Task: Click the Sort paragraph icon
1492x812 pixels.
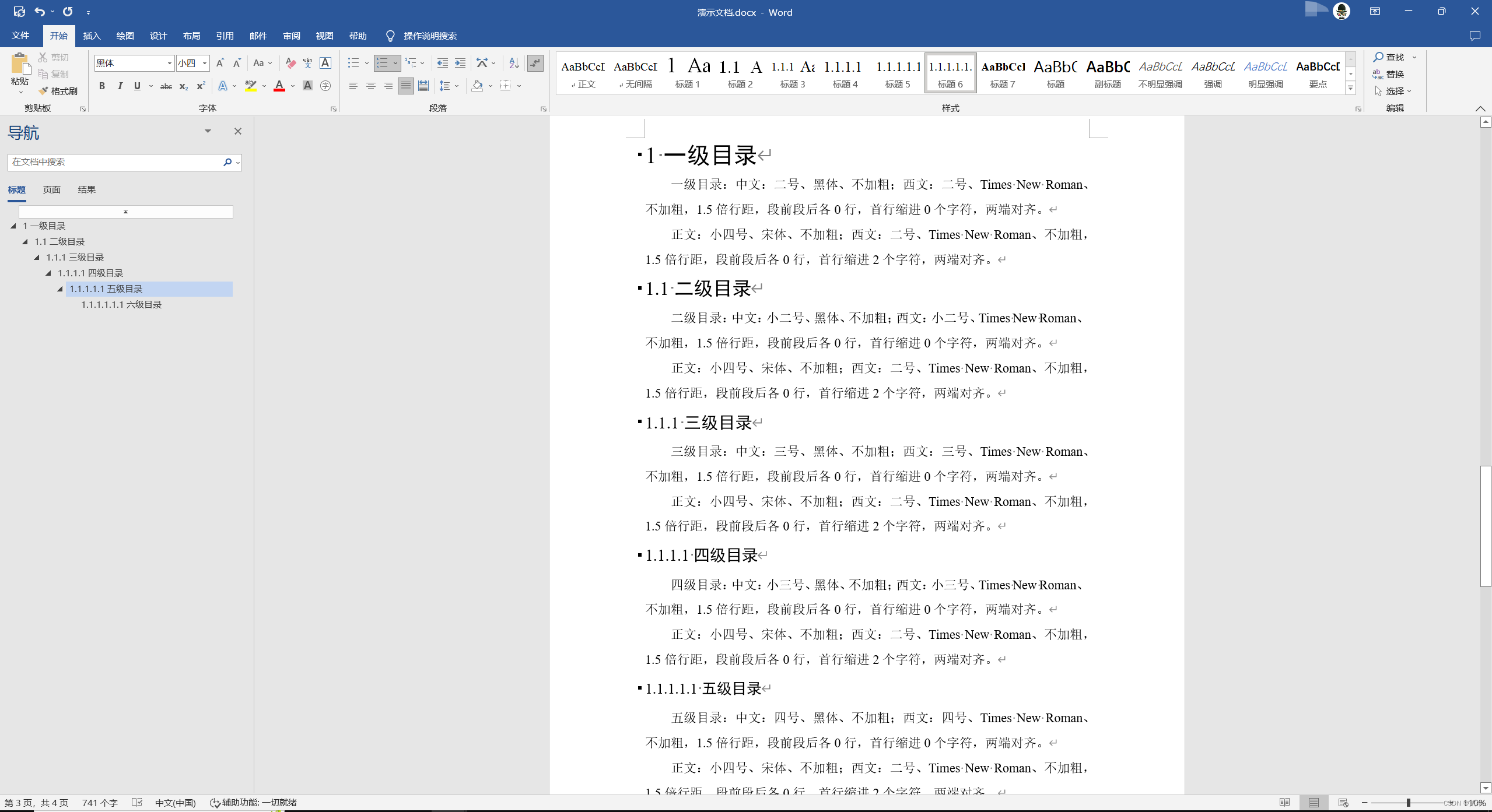Action: coord(513,63)
